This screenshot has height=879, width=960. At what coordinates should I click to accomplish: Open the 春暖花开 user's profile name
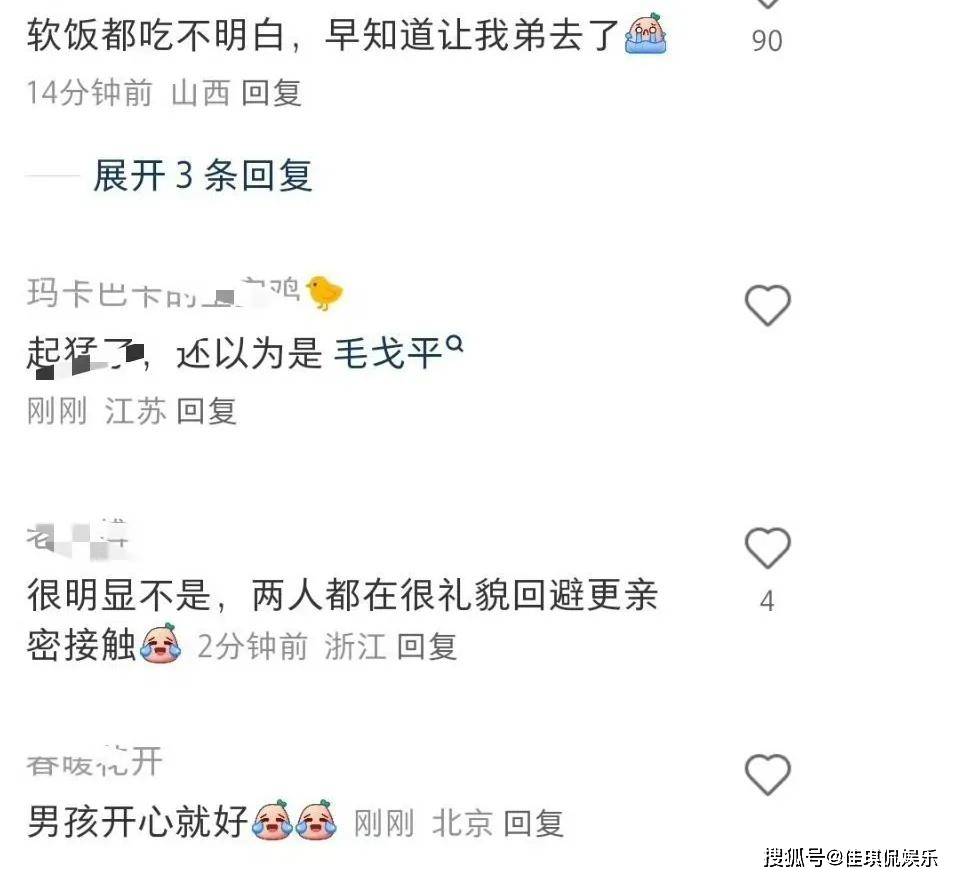[95, 762]
